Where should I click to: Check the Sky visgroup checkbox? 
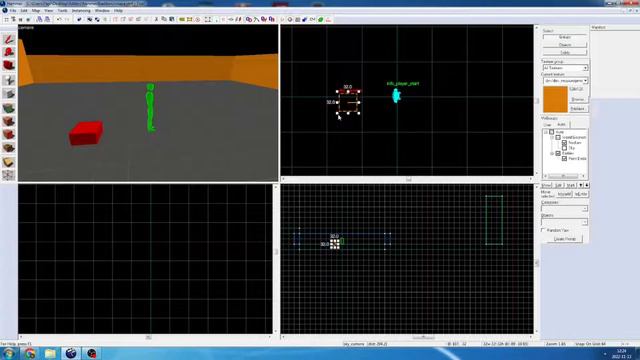[564, 148]
